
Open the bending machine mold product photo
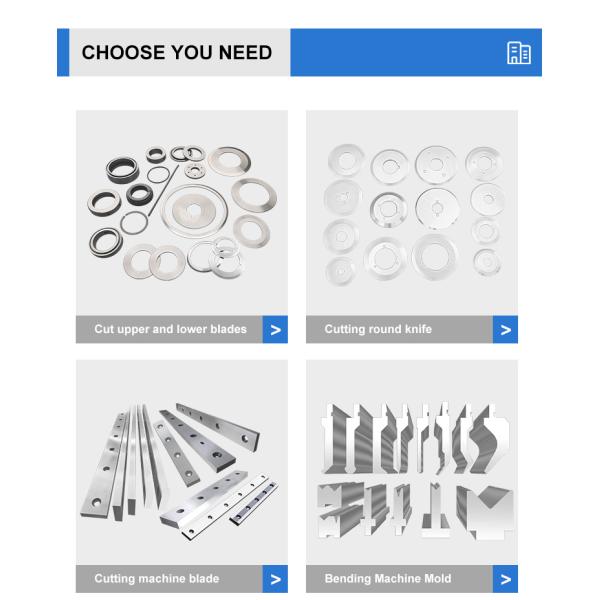pos(412,462)
